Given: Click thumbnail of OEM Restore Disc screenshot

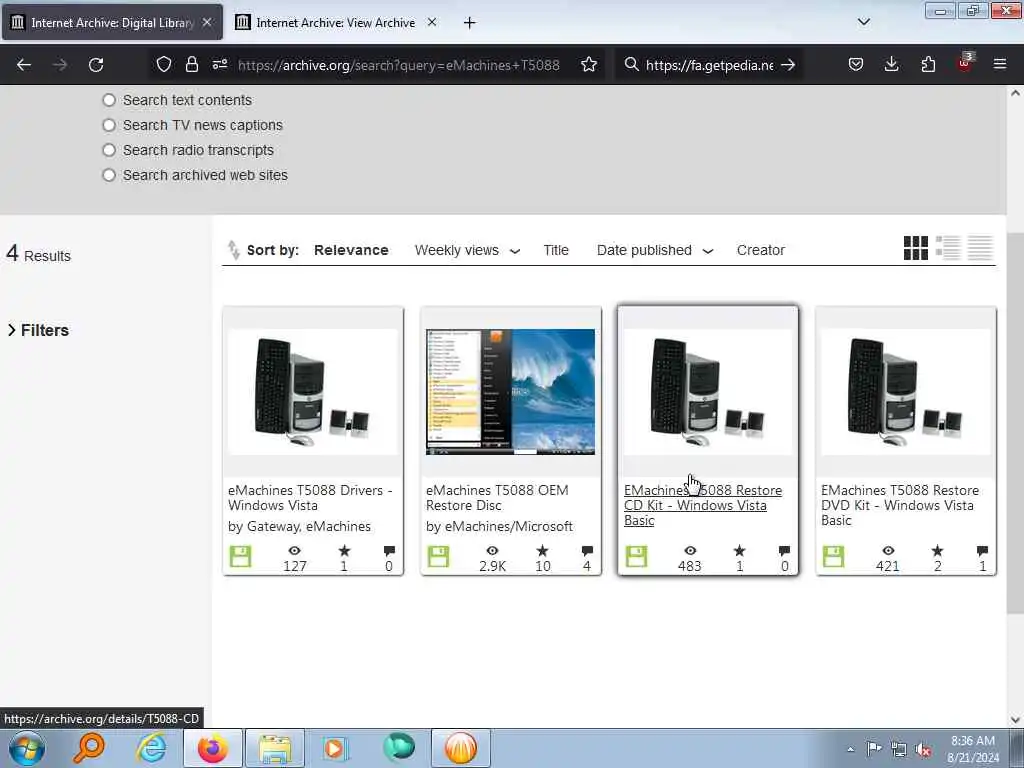Looking at the screenshot, I should click(510, 392).
